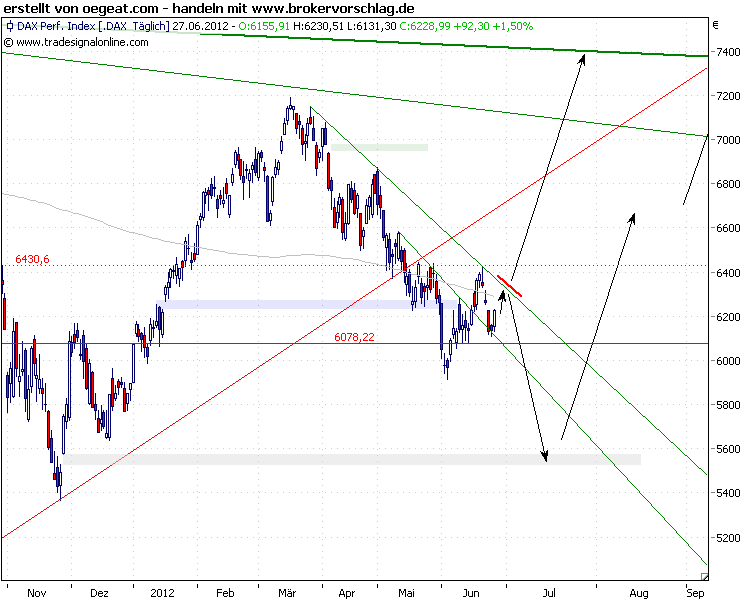The image size is (750, 600).
Task: Click the Feb label on time axis
Action: tap(225, 593)
